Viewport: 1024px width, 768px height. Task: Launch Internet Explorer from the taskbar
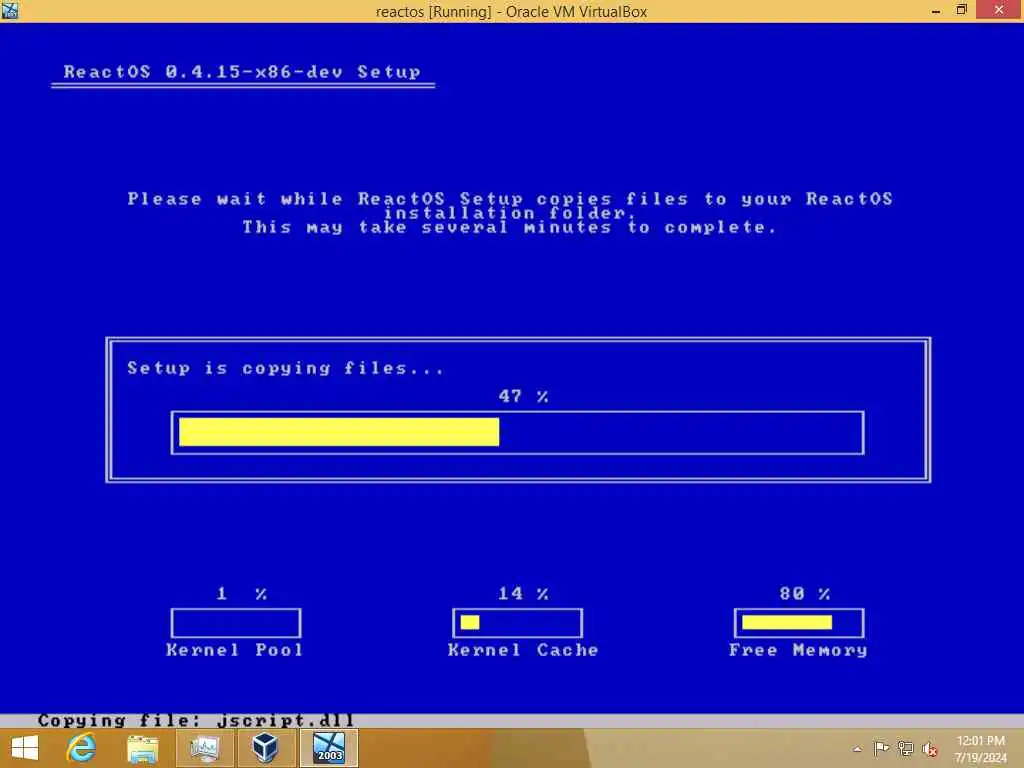(x=82, y=748)
